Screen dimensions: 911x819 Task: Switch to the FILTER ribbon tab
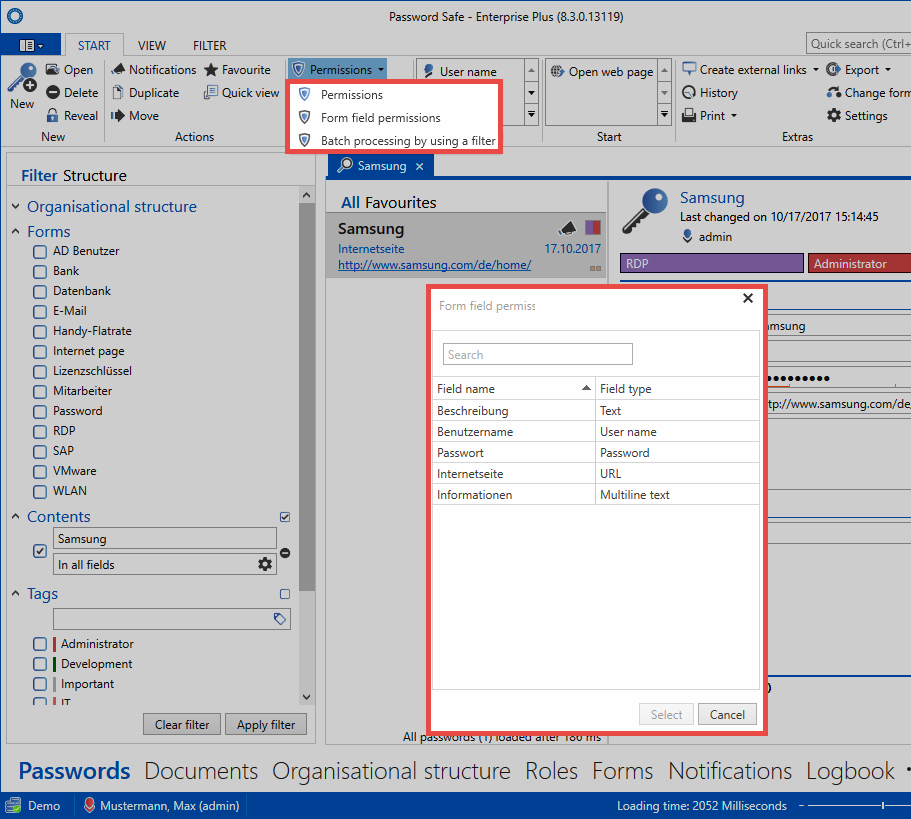(210, 45)
